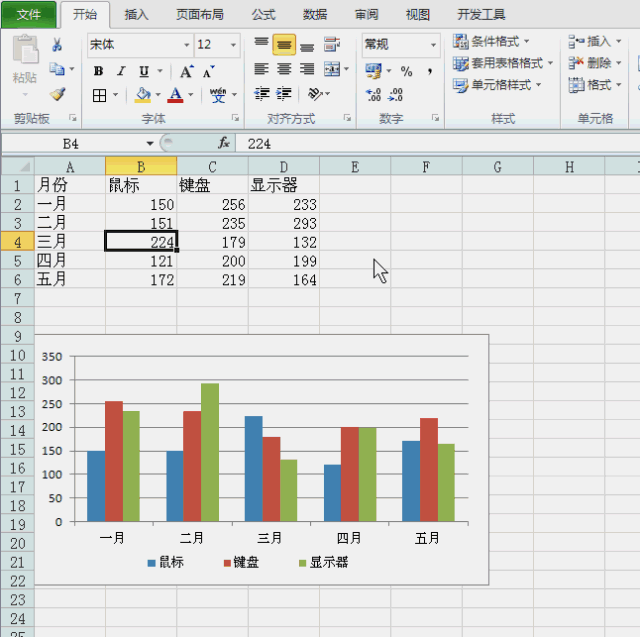Switch to the 公式 tab
This screenshot has width=640, height=637.
click(x=263, y=15)
